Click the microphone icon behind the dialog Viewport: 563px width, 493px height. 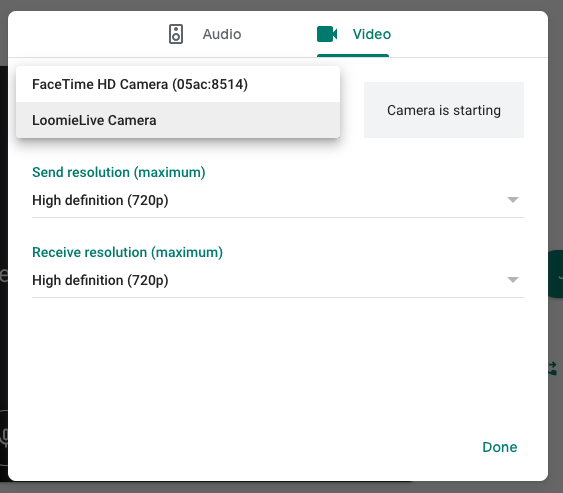pyautogui.click(x=4, y=436)
